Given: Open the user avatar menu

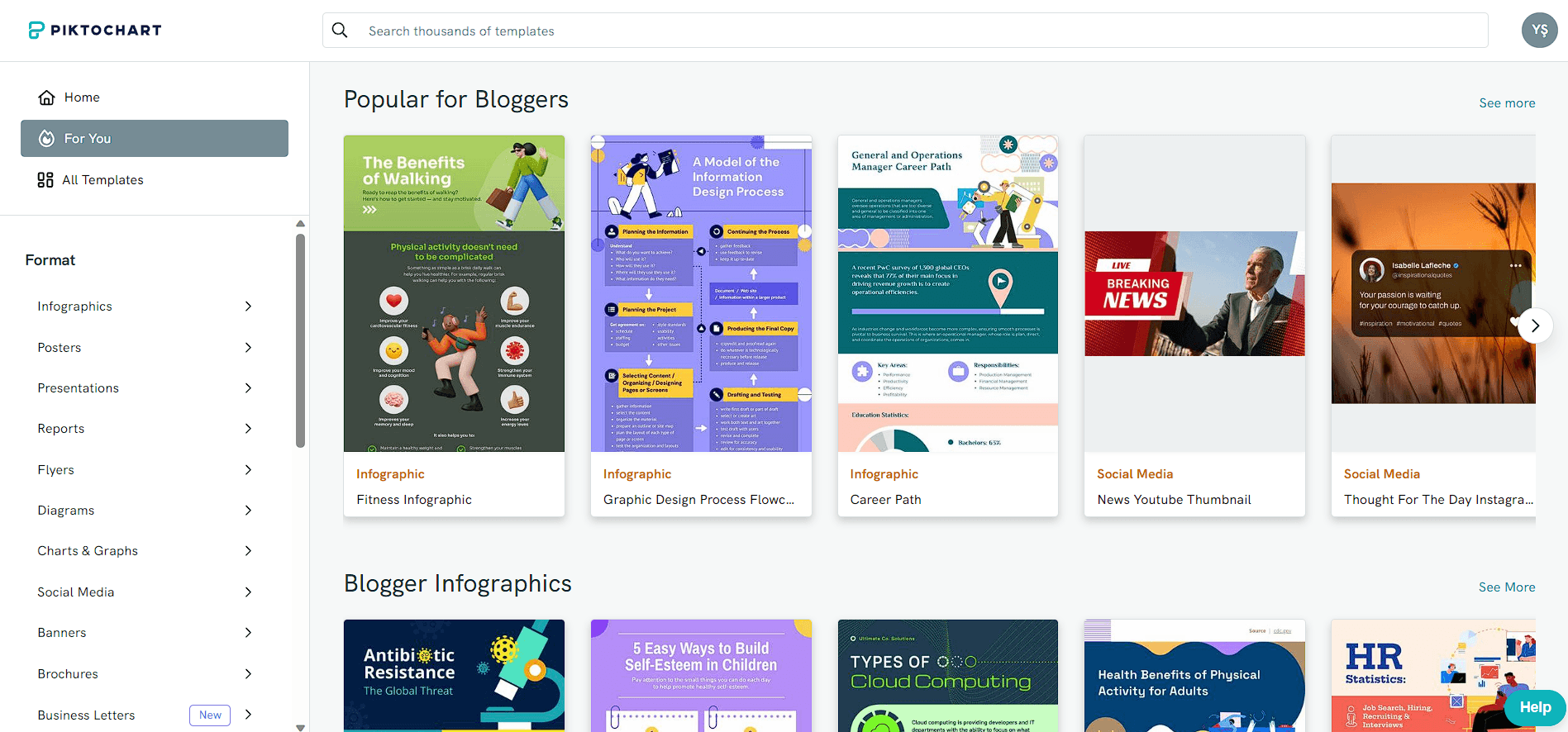Looking at the screenshot, I should tap(1539, 31).
